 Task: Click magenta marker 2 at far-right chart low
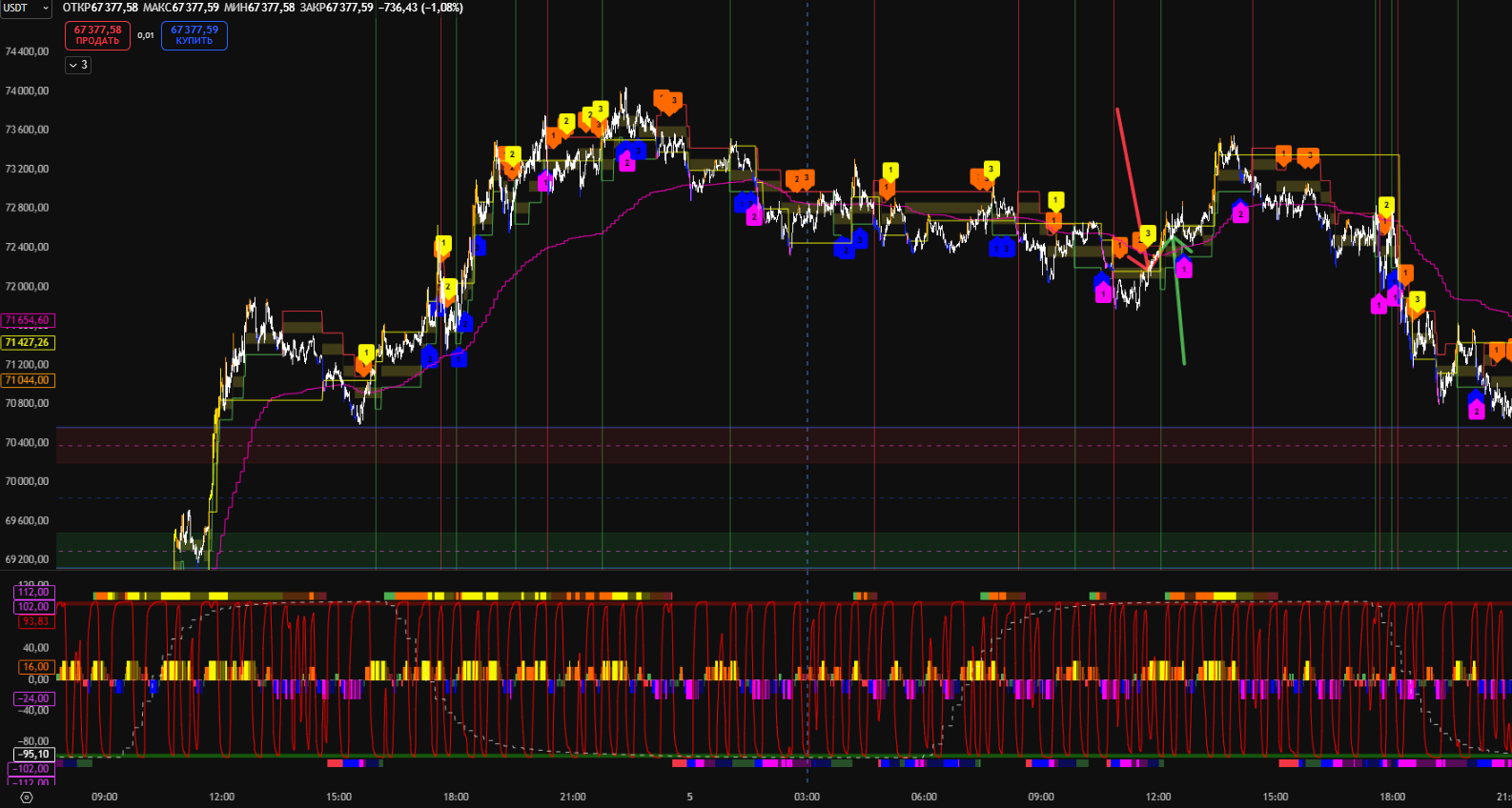tap(1476, 411)
